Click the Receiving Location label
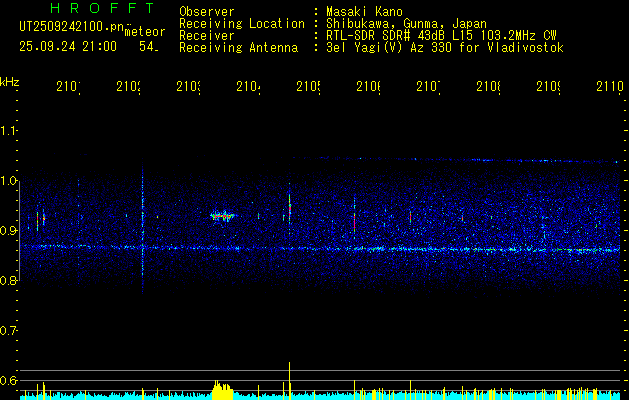 [x=242, y=24]
